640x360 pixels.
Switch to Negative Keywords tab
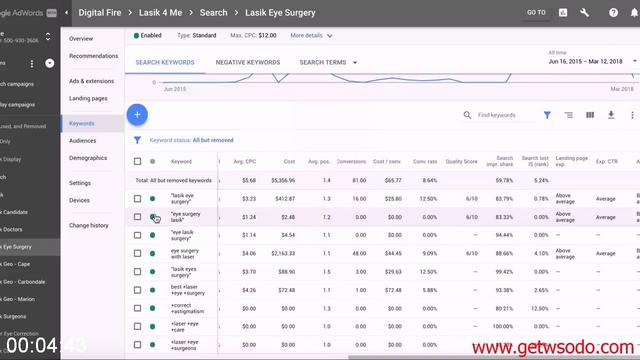[x=248, y=62]
